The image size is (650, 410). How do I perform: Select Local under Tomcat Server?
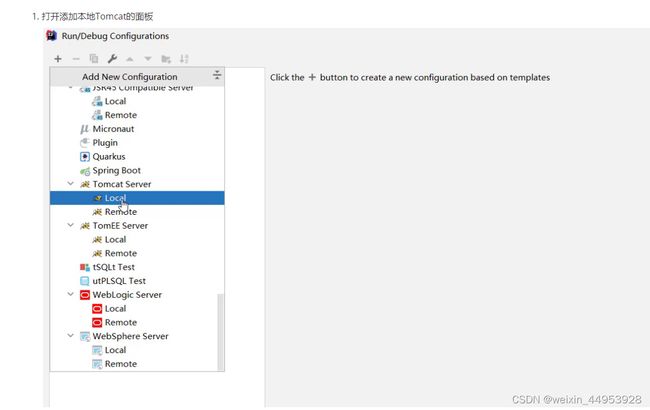pyautogui.click(x=137, y=198)
